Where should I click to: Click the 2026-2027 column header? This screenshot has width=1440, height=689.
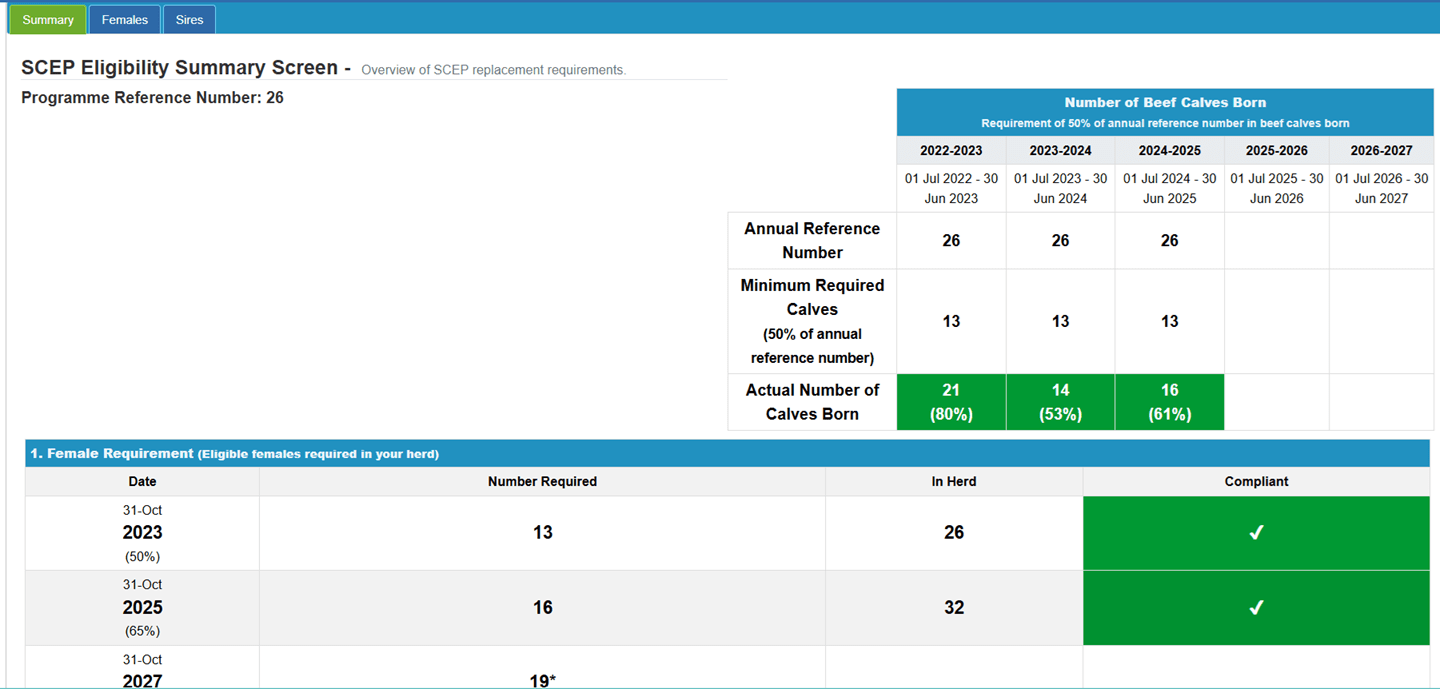(x=1381, y=150)
